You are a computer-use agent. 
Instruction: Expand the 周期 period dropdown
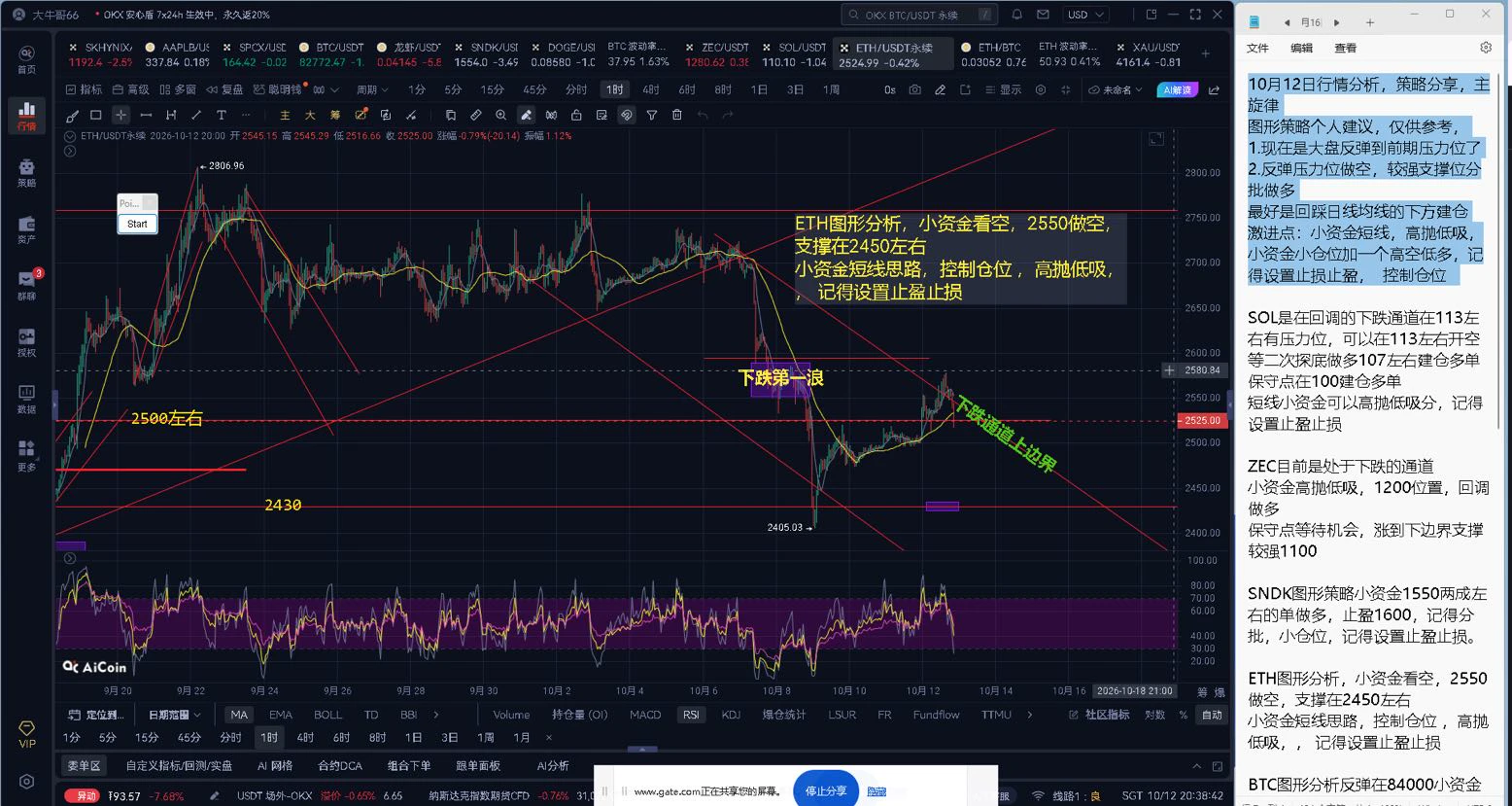click(x=372, y=89)
